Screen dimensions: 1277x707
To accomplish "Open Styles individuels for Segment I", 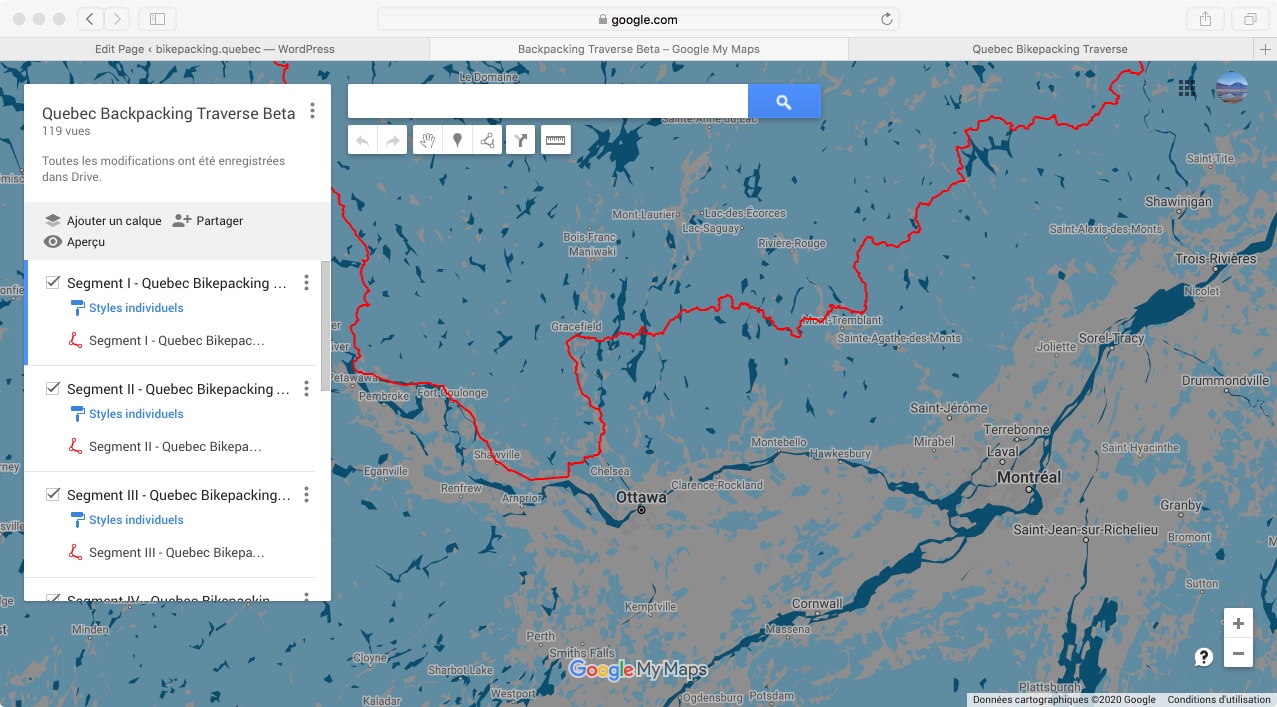I will click(136, 308).
